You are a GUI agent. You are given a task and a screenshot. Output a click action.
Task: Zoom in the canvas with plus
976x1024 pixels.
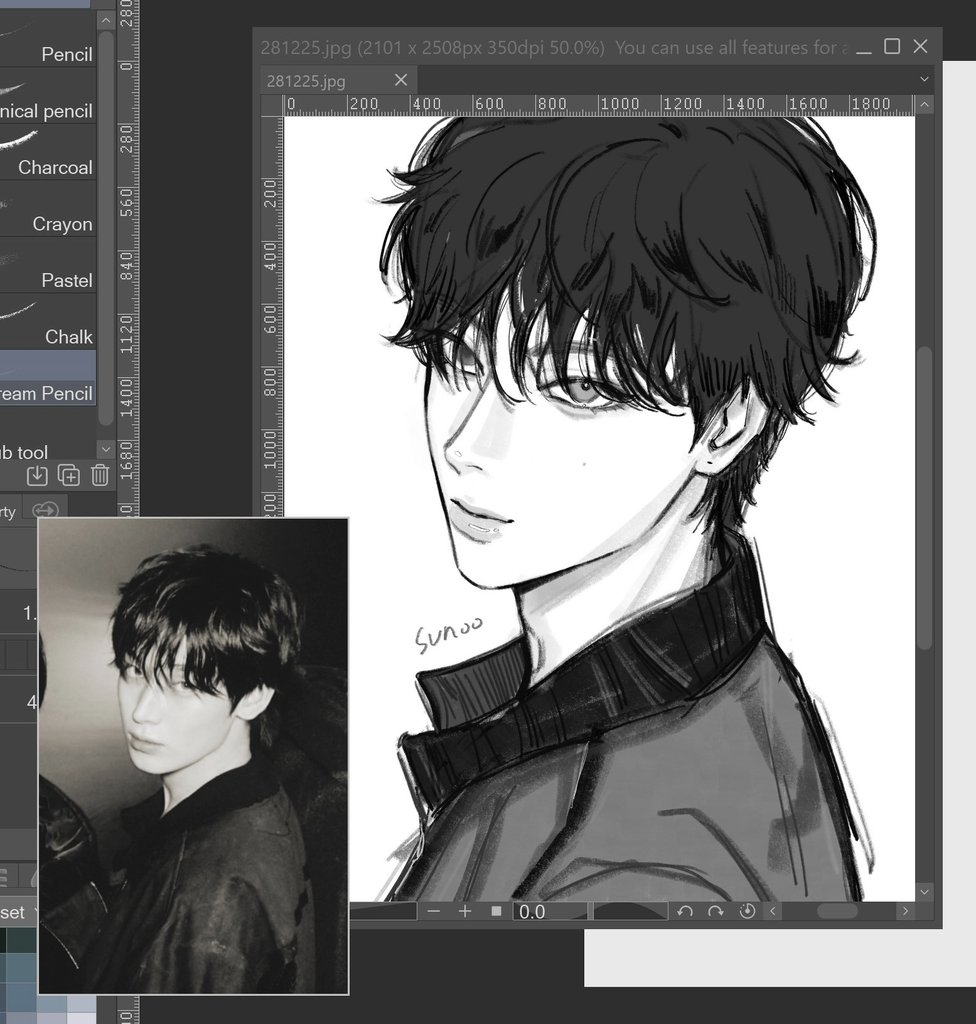click(465, 911)
